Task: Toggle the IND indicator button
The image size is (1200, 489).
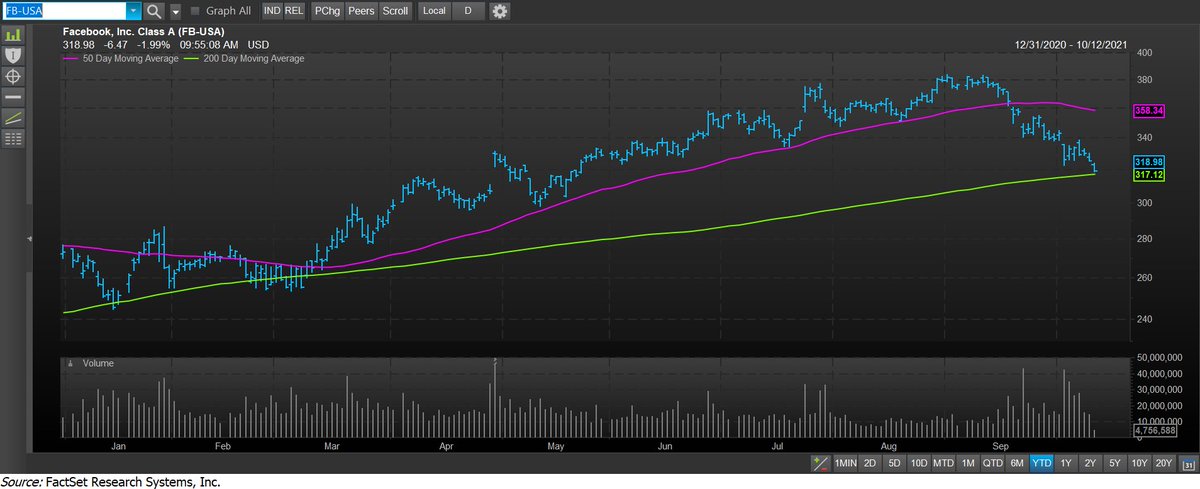Action: click(x=272, y=11)
